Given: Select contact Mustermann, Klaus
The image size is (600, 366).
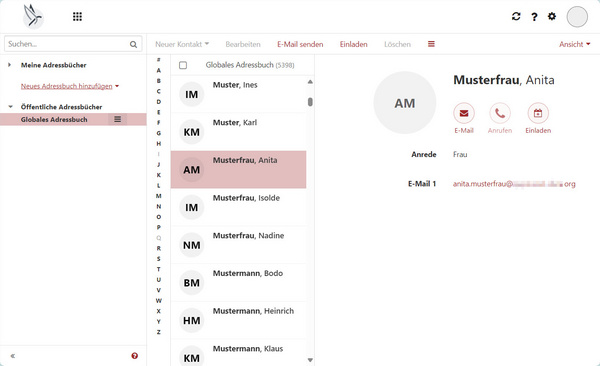Looking at the screenshot, I should tap(238, 353).
